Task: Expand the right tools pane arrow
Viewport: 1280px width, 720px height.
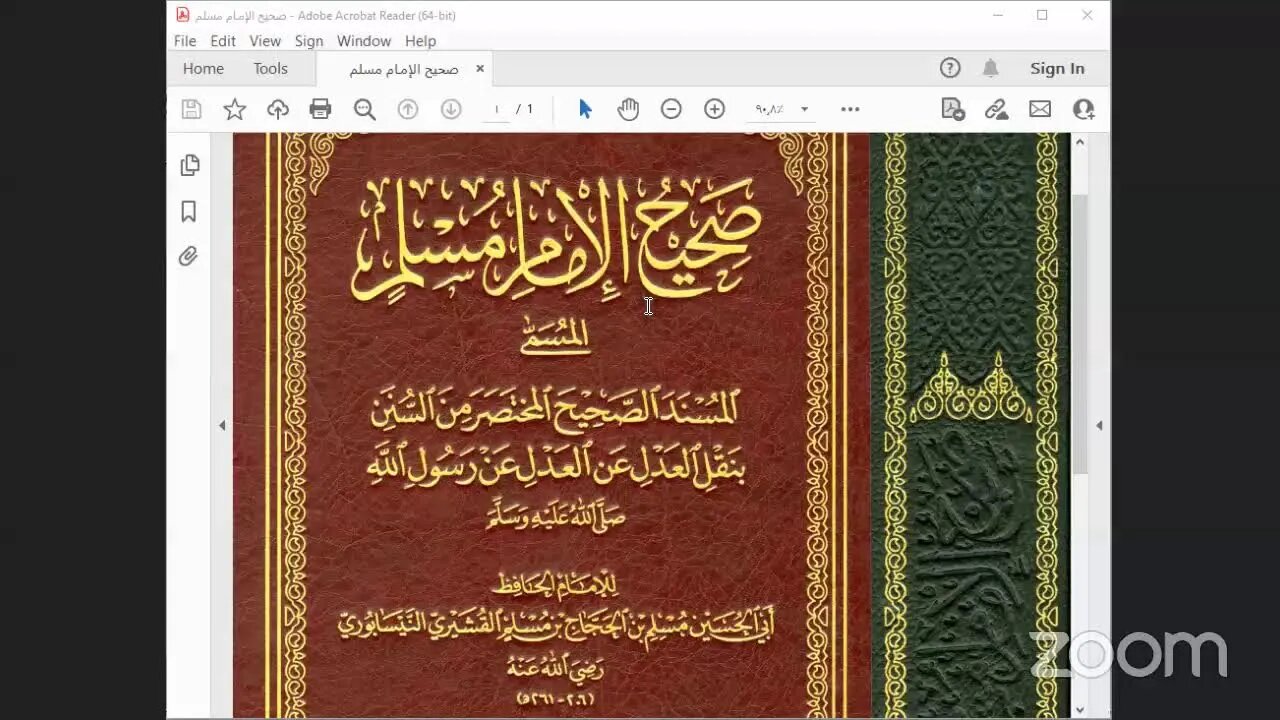Action: coord(1099,425)
